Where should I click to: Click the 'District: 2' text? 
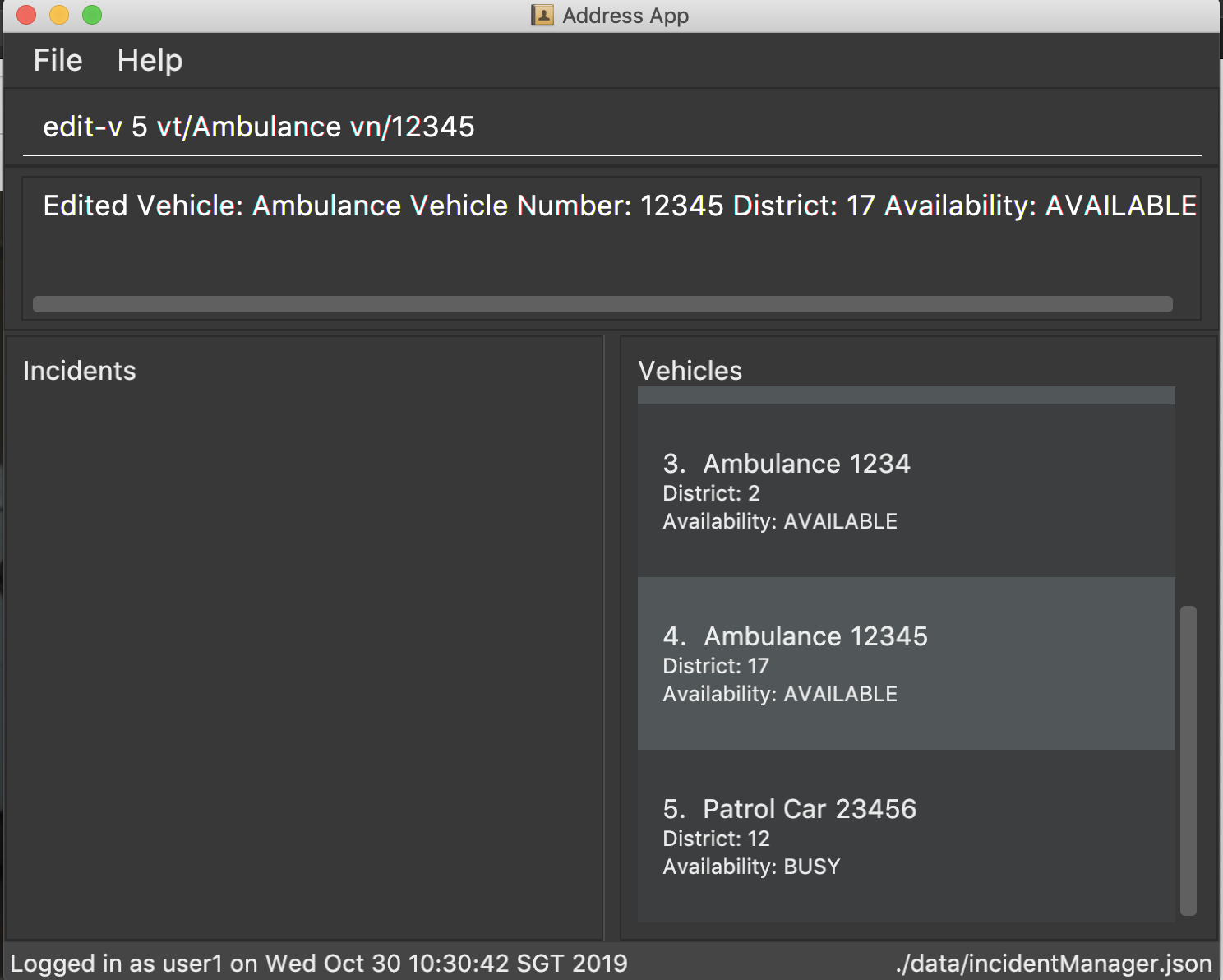[711, 493]
